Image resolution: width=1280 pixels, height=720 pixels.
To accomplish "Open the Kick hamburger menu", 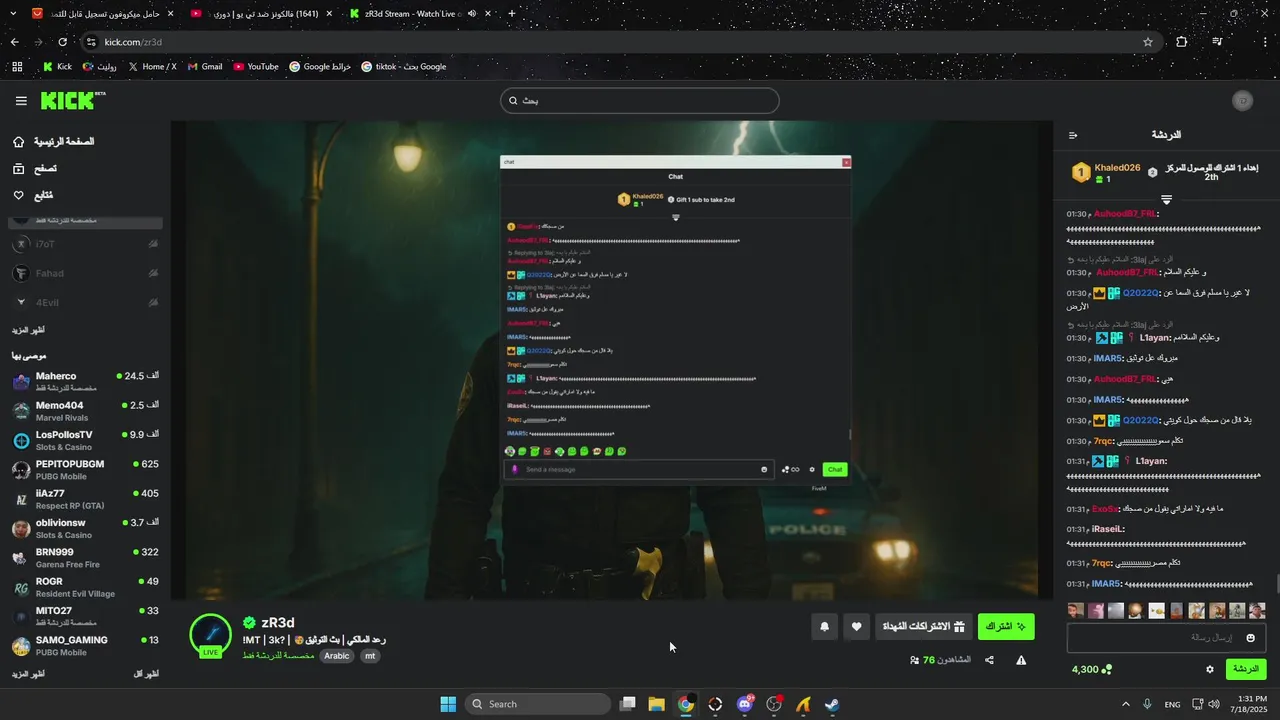I will click(21, 101).
